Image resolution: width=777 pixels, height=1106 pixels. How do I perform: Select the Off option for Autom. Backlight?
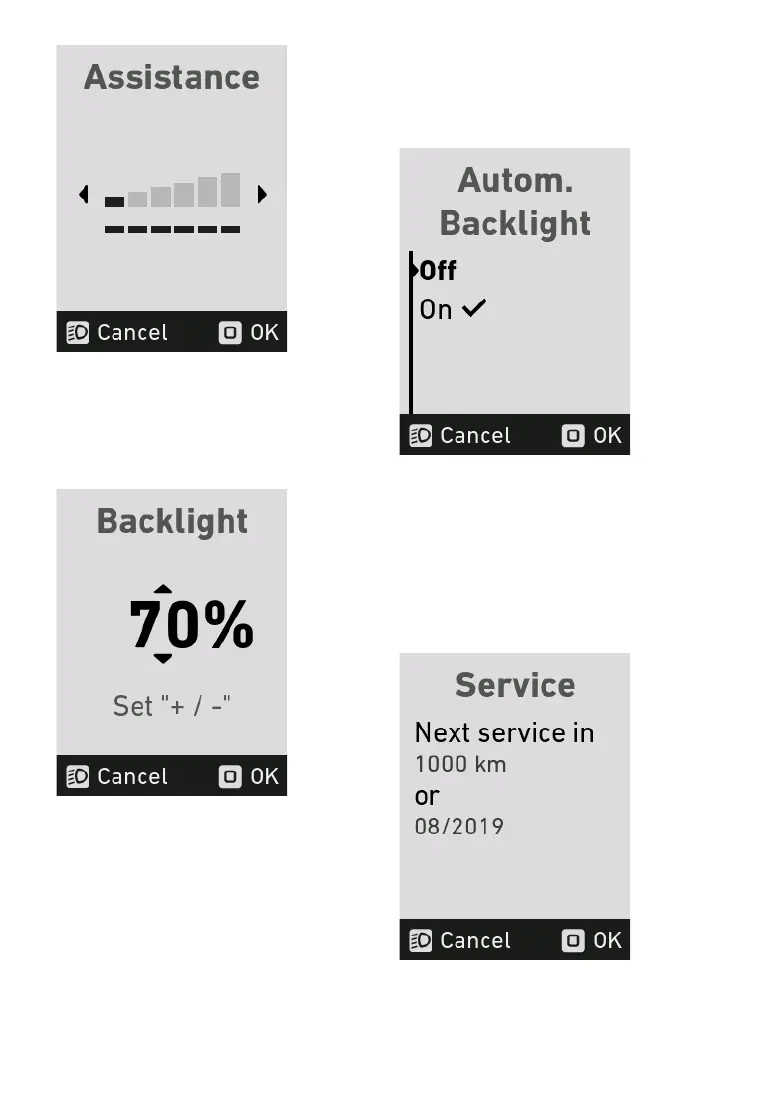pyautogui.click(x=438, y=271)
